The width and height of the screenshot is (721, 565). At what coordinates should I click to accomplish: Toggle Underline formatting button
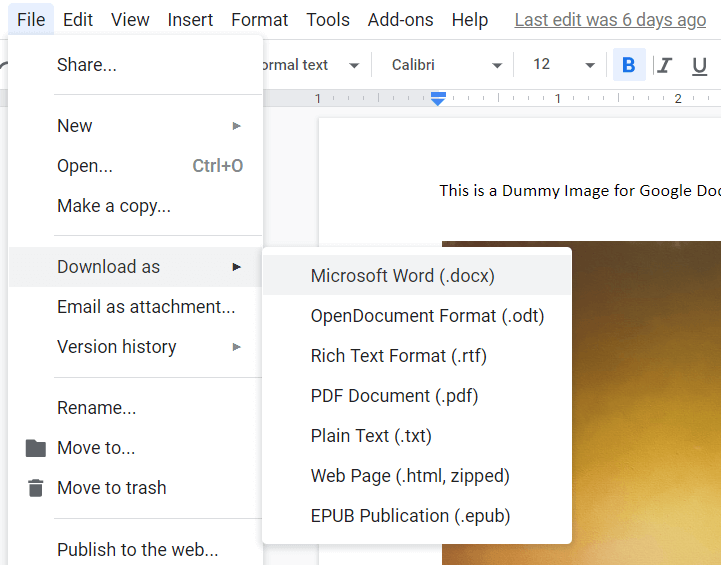[x=699, y=65]
